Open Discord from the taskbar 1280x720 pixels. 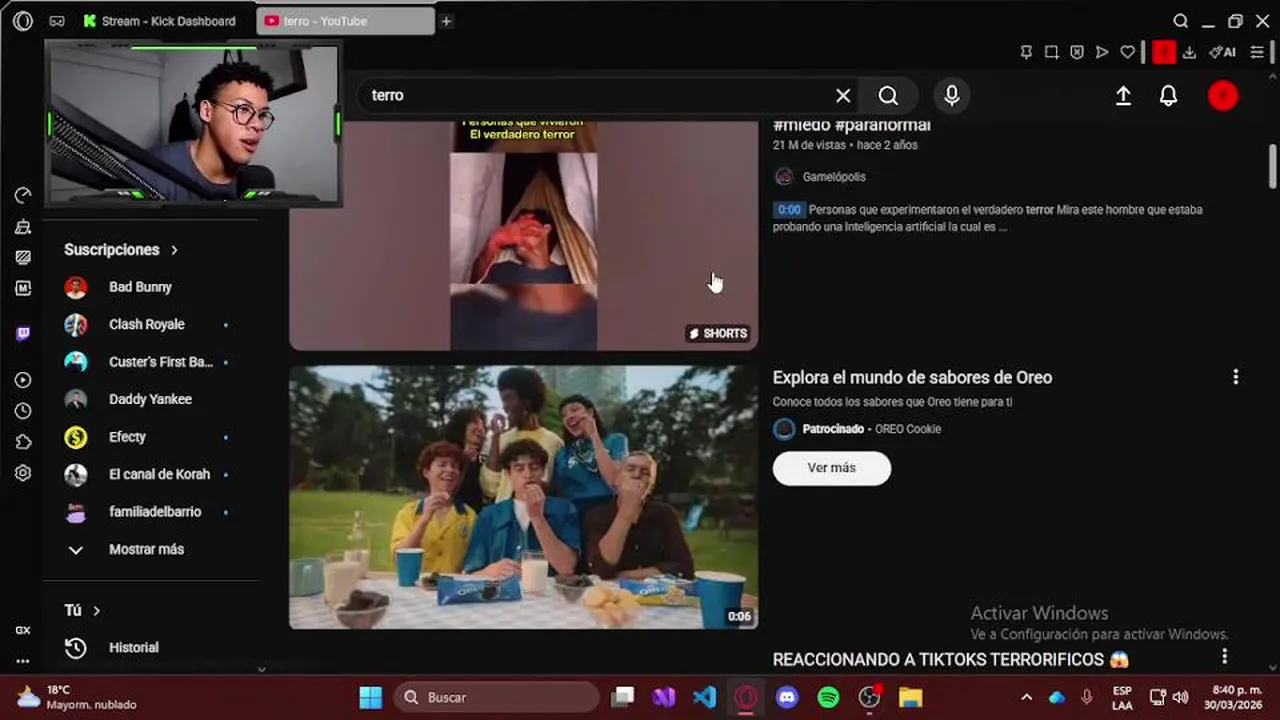788,697
